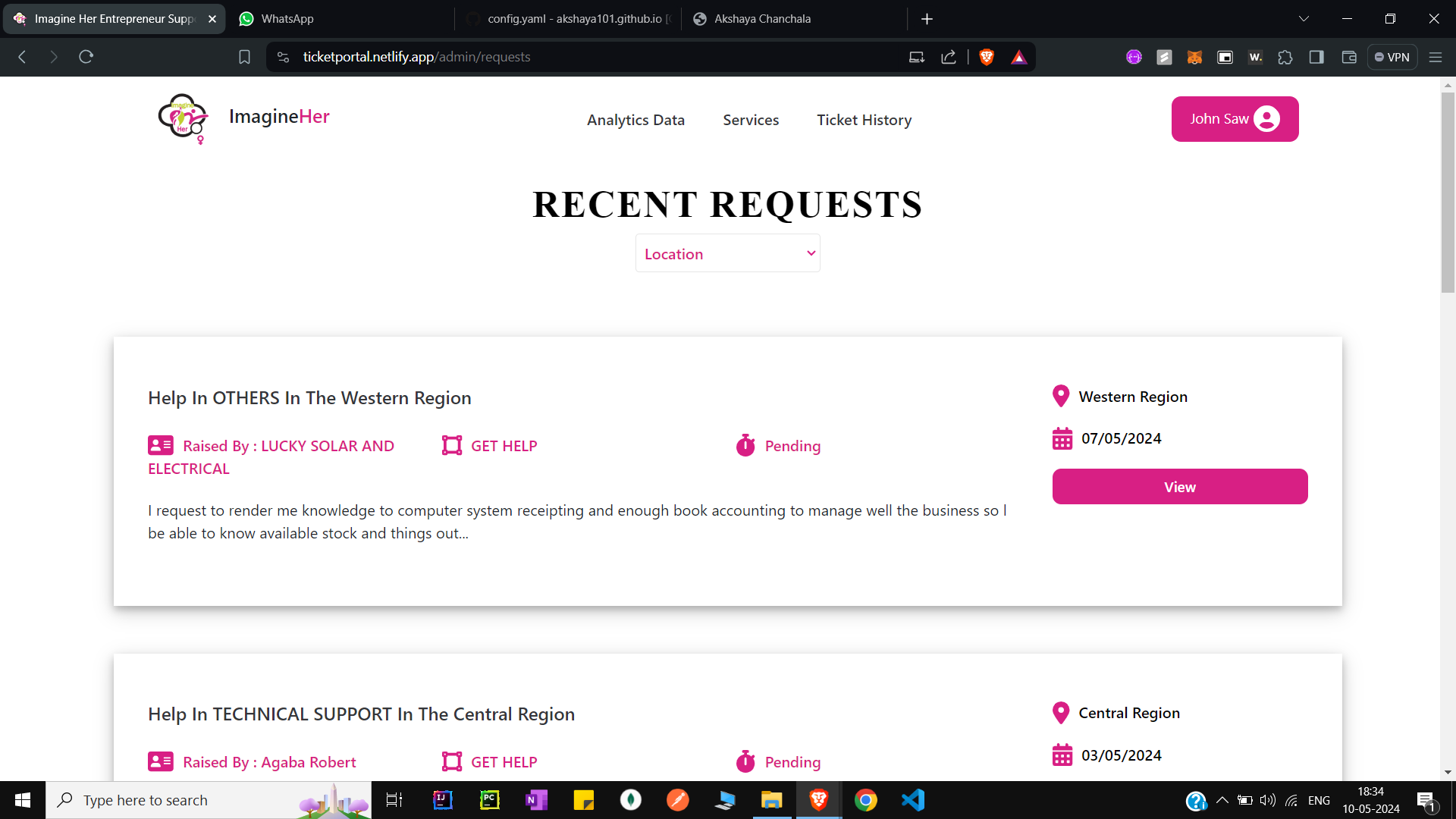Open the Analytics Data menu item

[635, 120]
